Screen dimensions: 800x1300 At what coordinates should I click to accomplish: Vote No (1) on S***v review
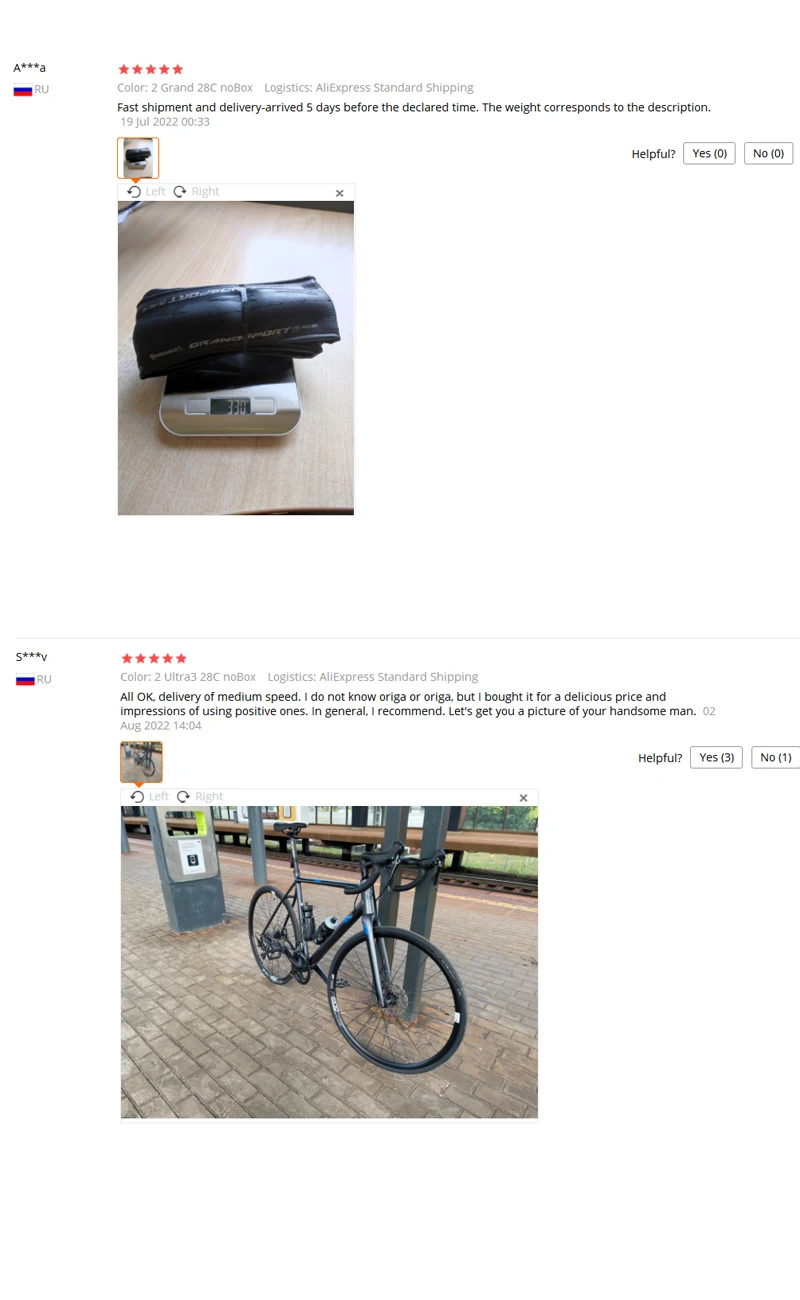point(776,757)
